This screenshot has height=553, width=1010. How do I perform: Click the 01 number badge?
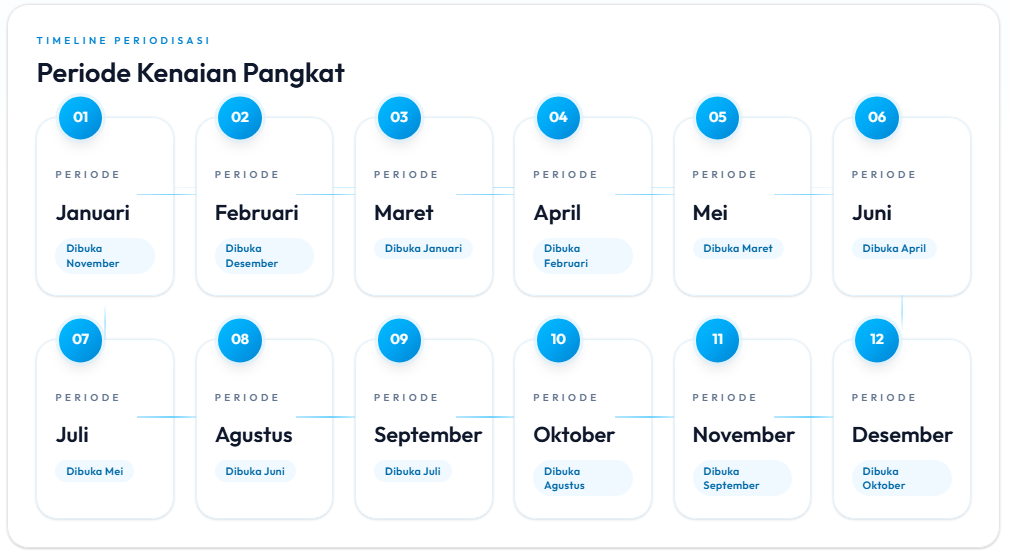(81, 117)
